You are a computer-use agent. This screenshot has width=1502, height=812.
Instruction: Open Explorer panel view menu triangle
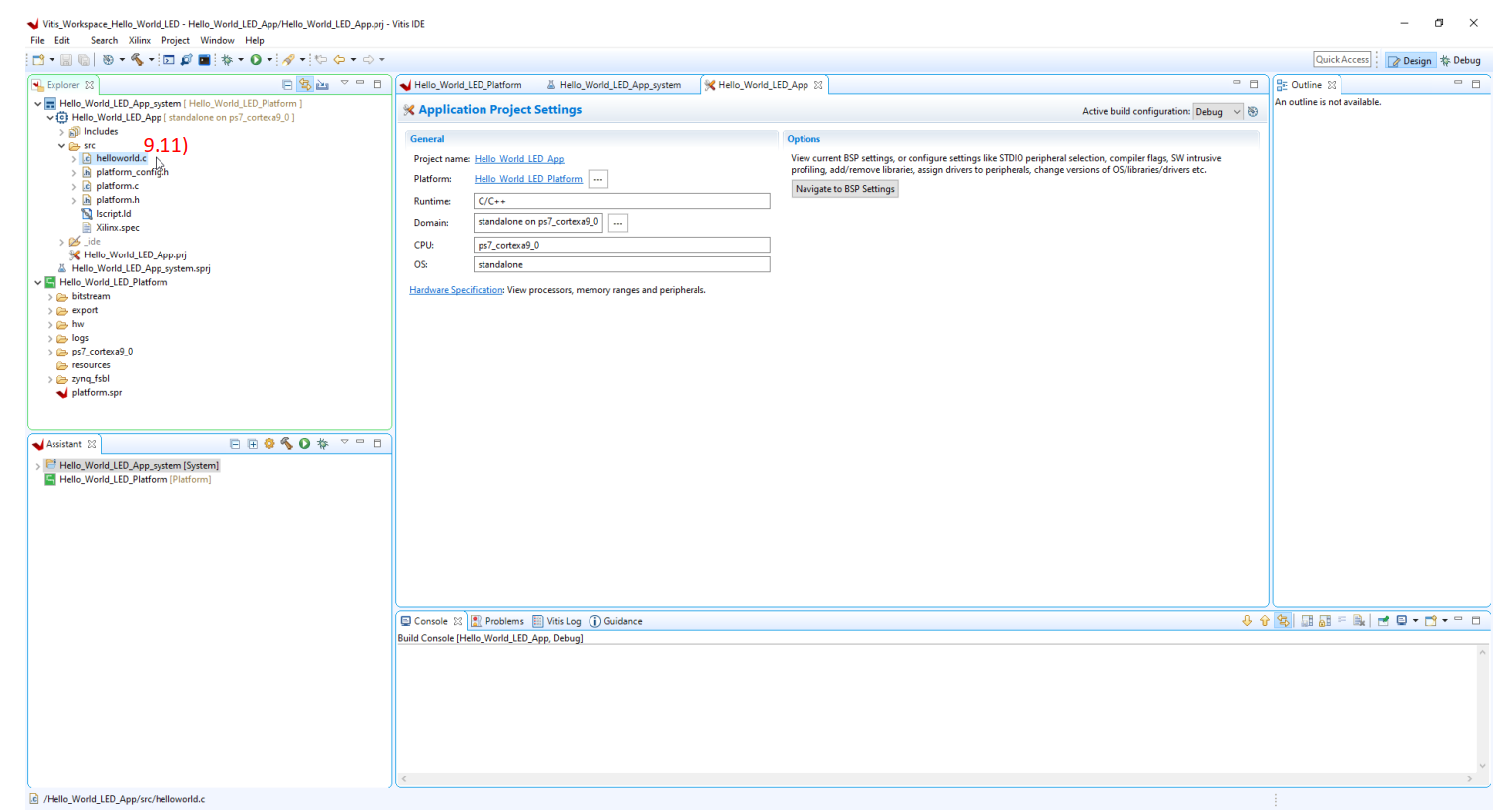coord(344,83)
